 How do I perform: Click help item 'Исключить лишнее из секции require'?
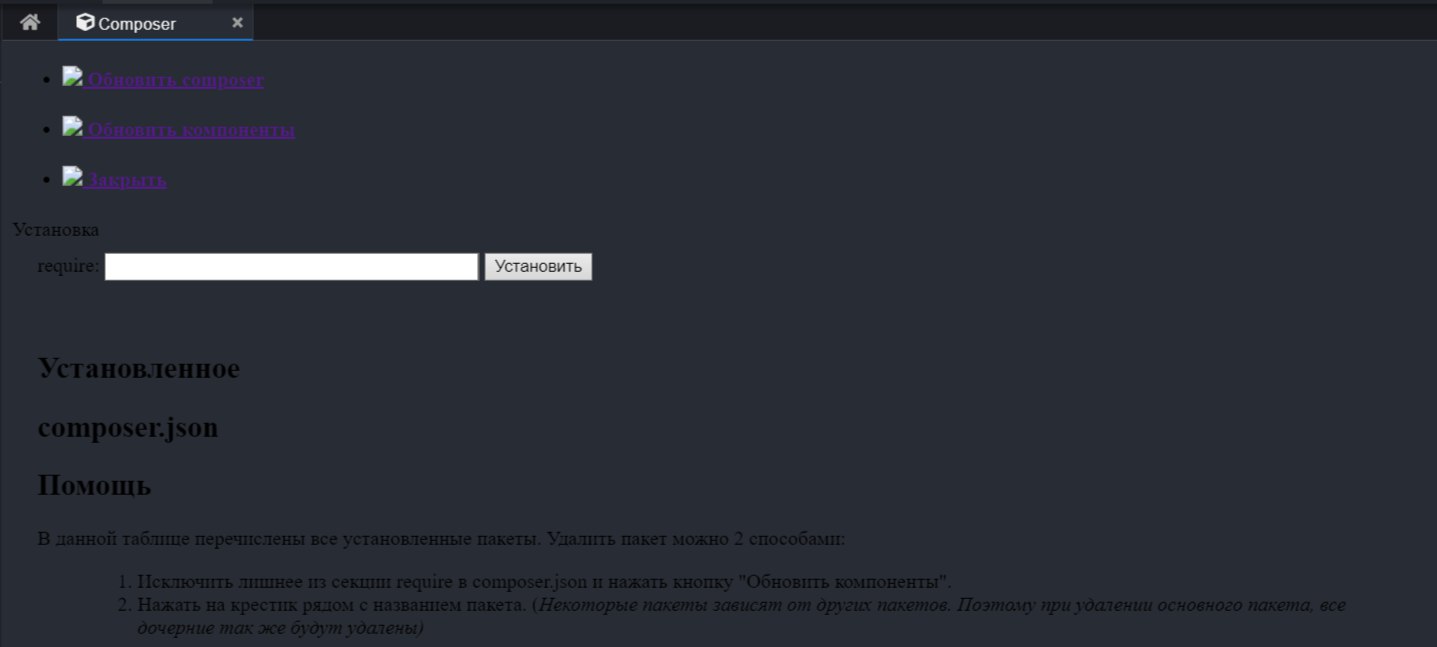(544, 582)
